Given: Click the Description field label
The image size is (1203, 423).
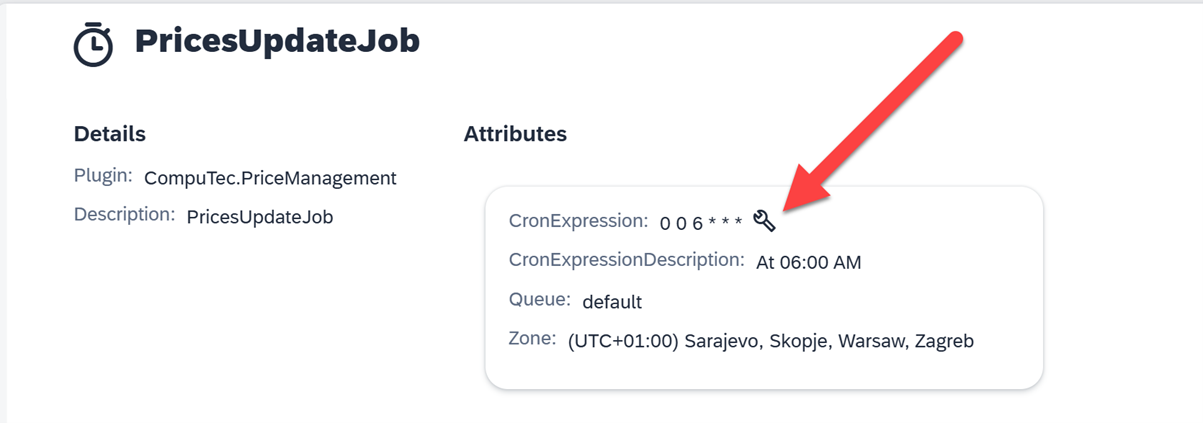Looking at the screenshot, I should [x=124, y=215].
